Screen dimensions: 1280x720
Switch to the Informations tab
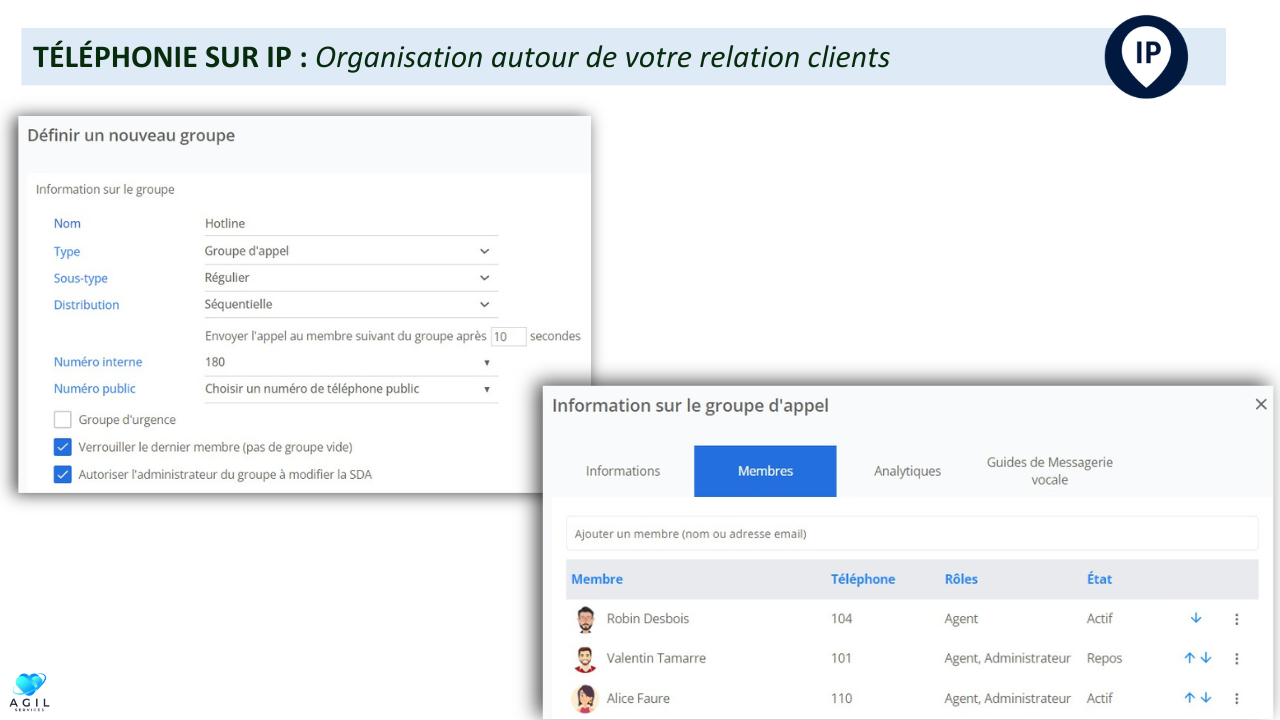click(623, 471)
